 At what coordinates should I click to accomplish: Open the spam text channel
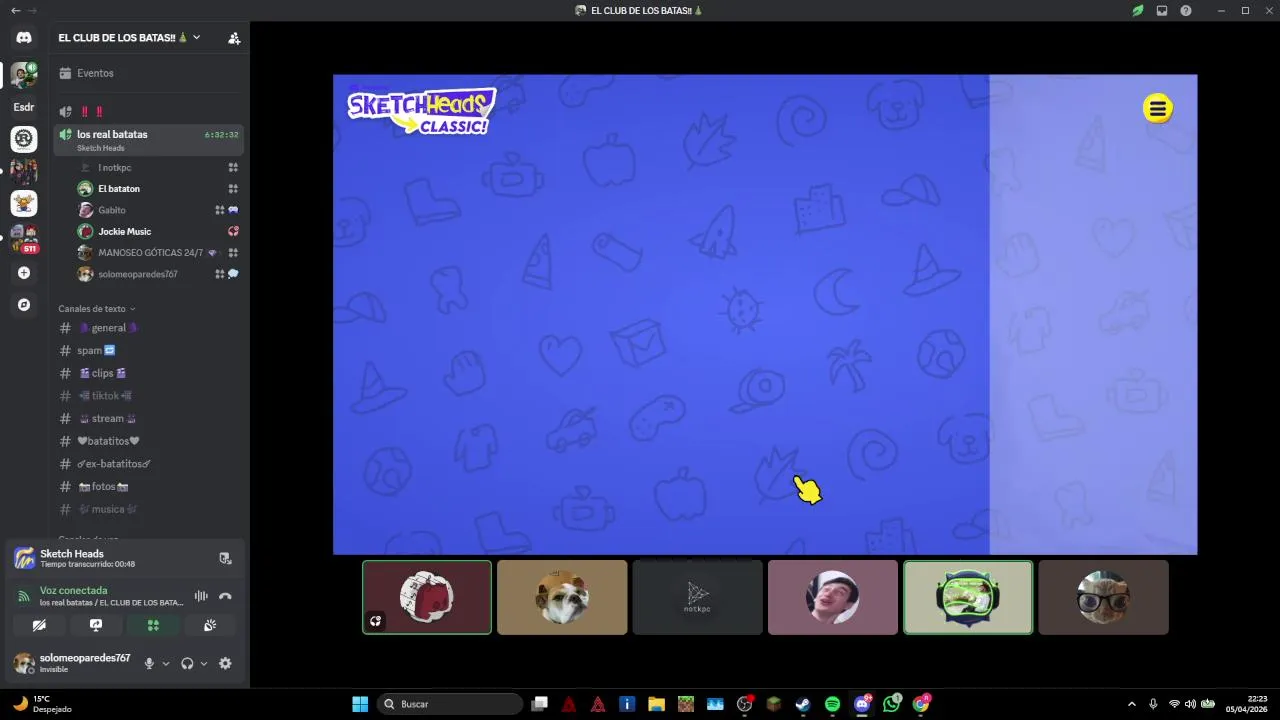coord(149,350)
